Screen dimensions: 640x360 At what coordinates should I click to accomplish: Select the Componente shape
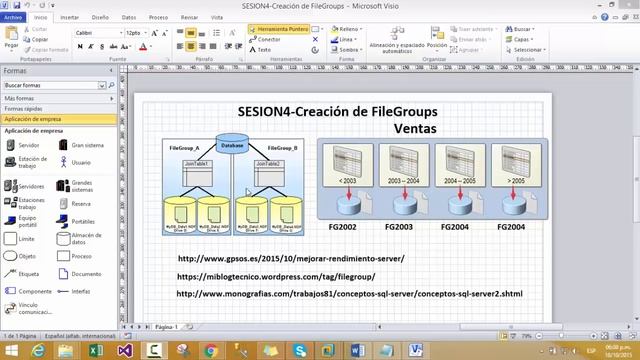[28, 291]
